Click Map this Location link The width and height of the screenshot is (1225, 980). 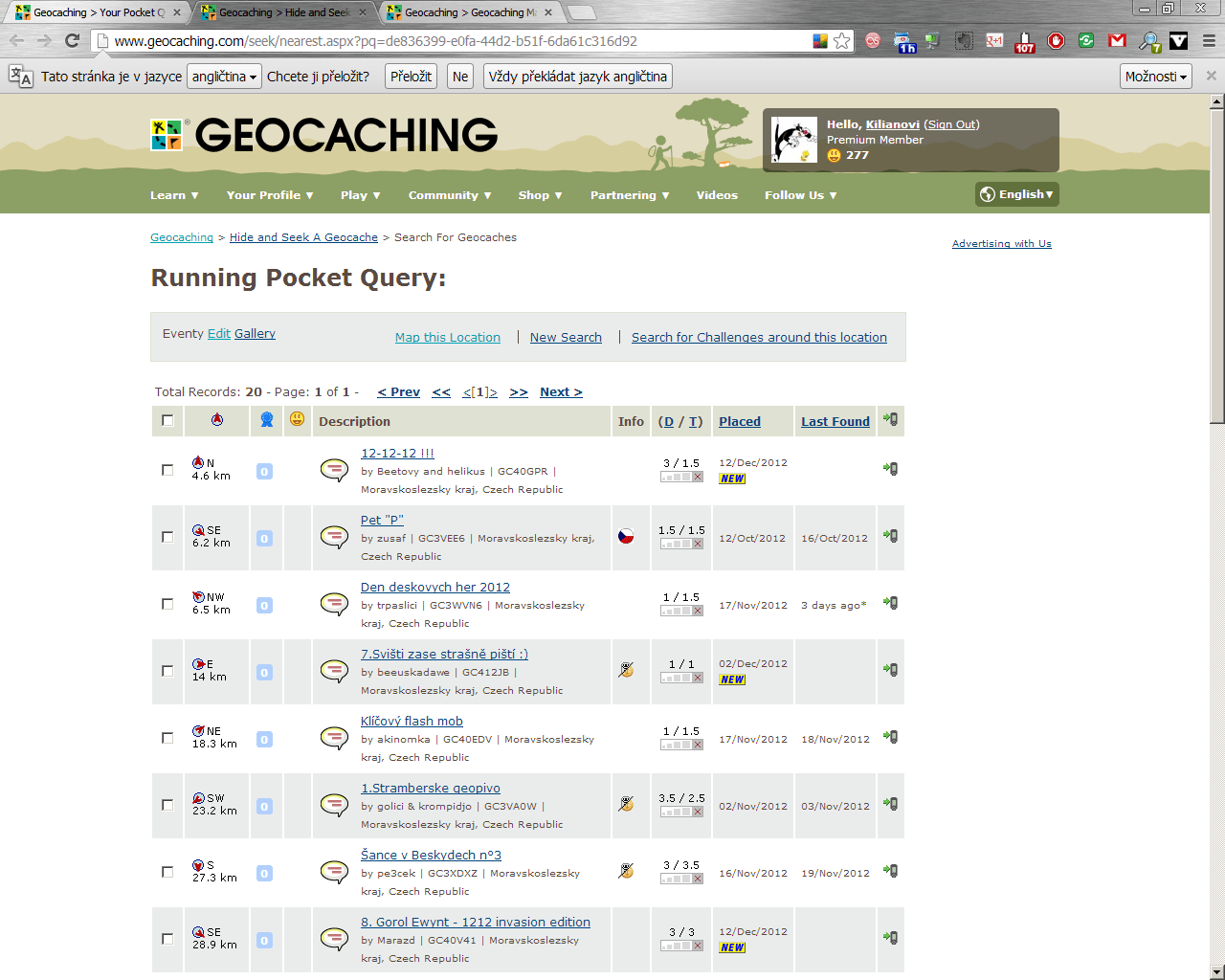point(448,337)
